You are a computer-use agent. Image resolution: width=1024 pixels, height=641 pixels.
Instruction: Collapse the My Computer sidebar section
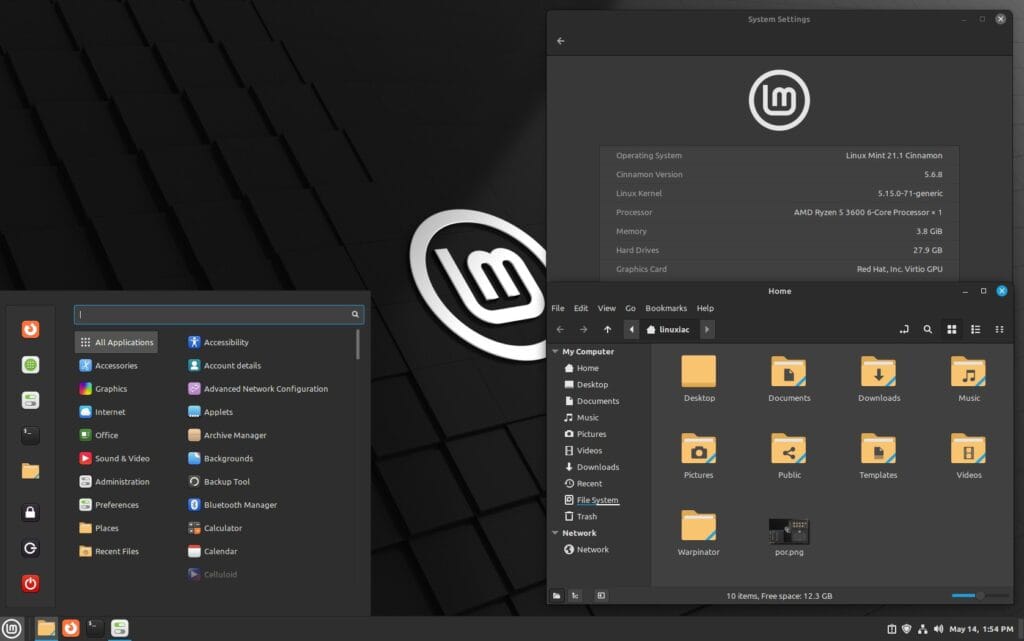pyautogui.click(x=555, y=352)
